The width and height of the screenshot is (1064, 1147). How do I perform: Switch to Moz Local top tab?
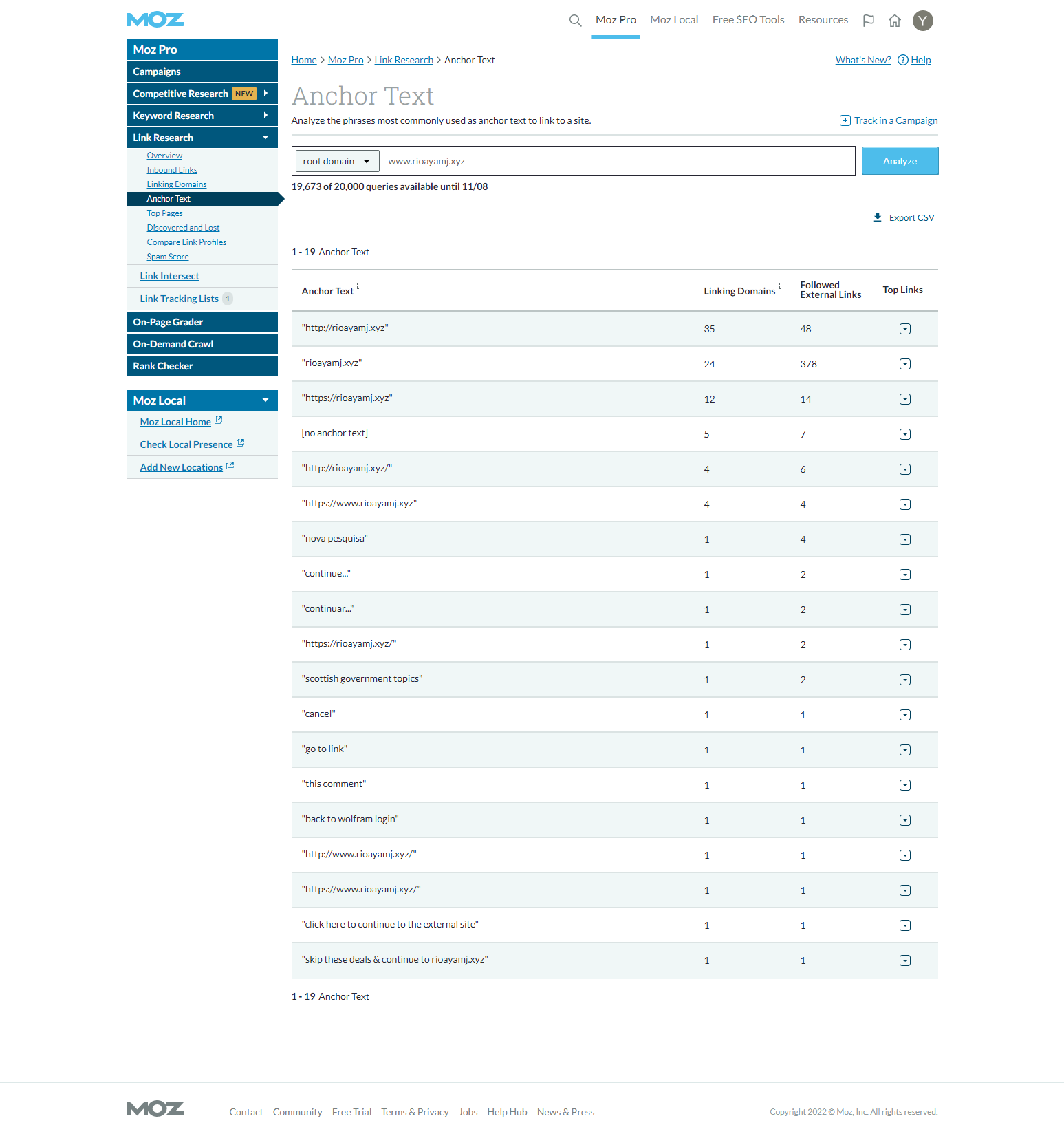click(x=674, y=20)
